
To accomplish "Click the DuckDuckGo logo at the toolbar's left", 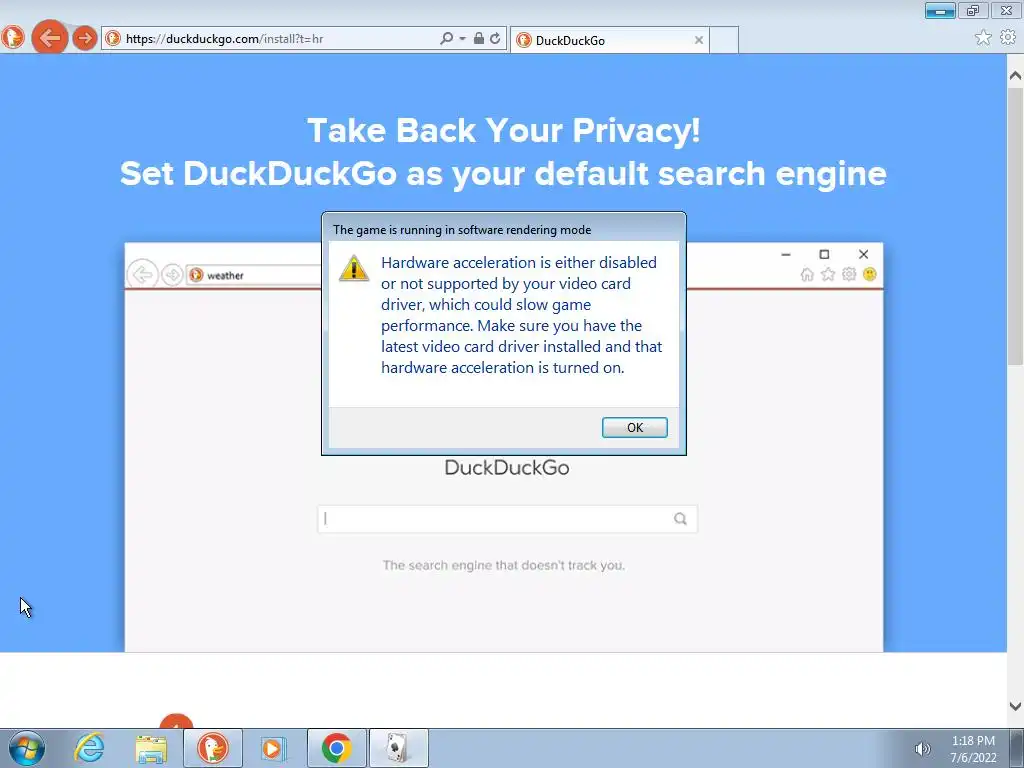I will click(12, 38).
